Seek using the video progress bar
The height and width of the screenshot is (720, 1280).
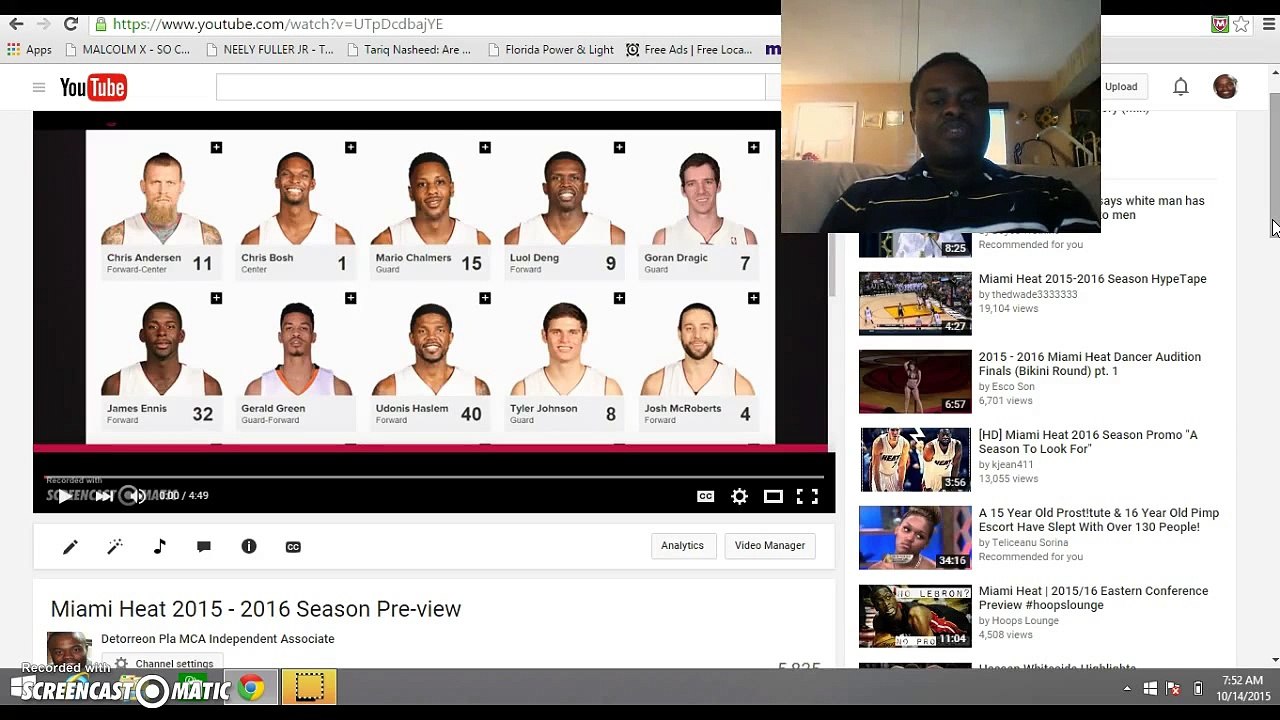tap(434, 476)
